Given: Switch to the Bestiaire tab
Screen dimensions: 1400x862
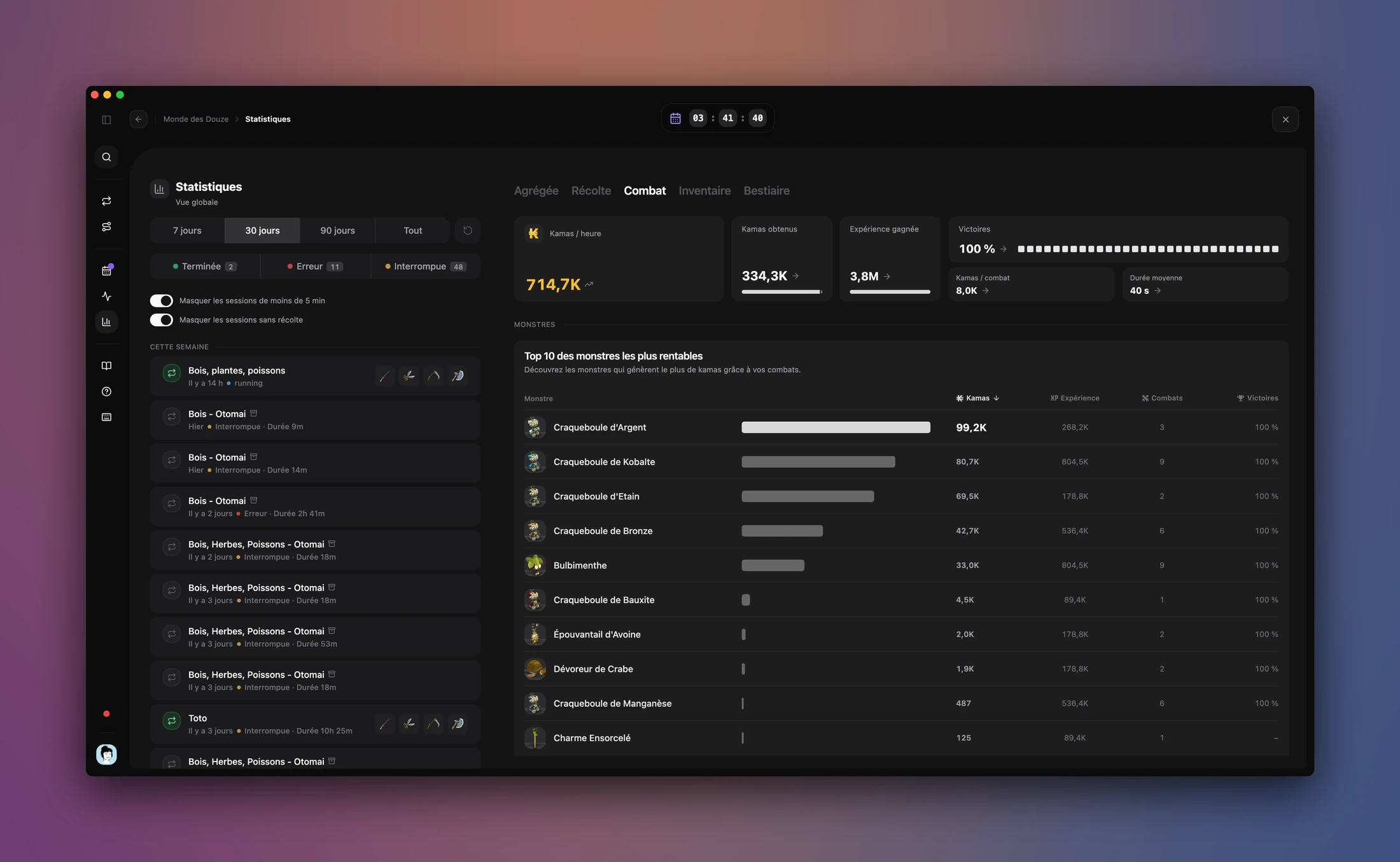Looking at the screenshot, I should [766, 191].
